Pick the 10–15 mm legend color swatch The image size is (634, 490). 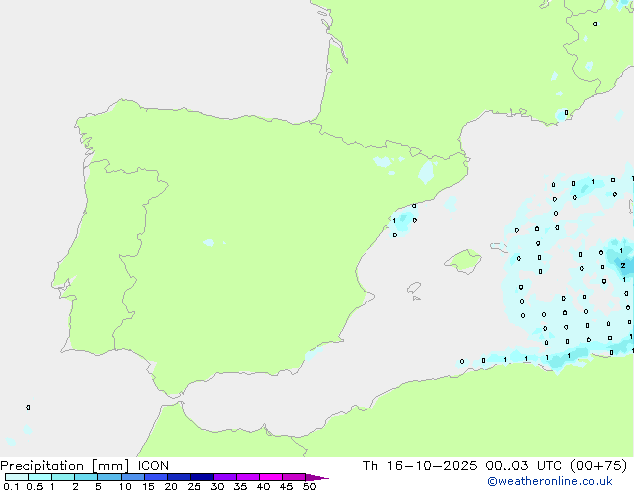point(133,477)
